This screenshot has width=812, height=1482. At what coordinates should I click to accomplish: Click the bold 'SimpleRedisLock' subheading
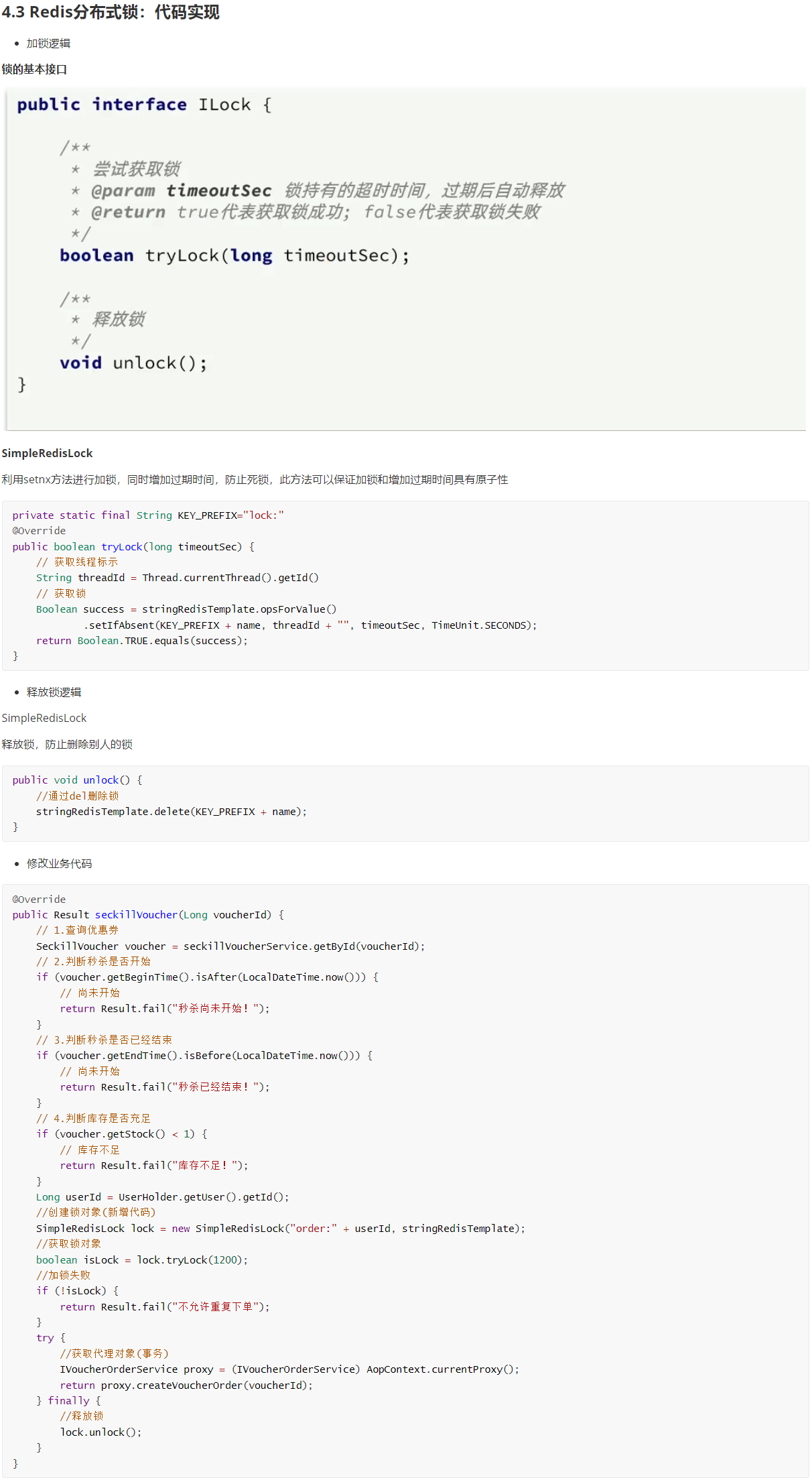coord(47,454)
